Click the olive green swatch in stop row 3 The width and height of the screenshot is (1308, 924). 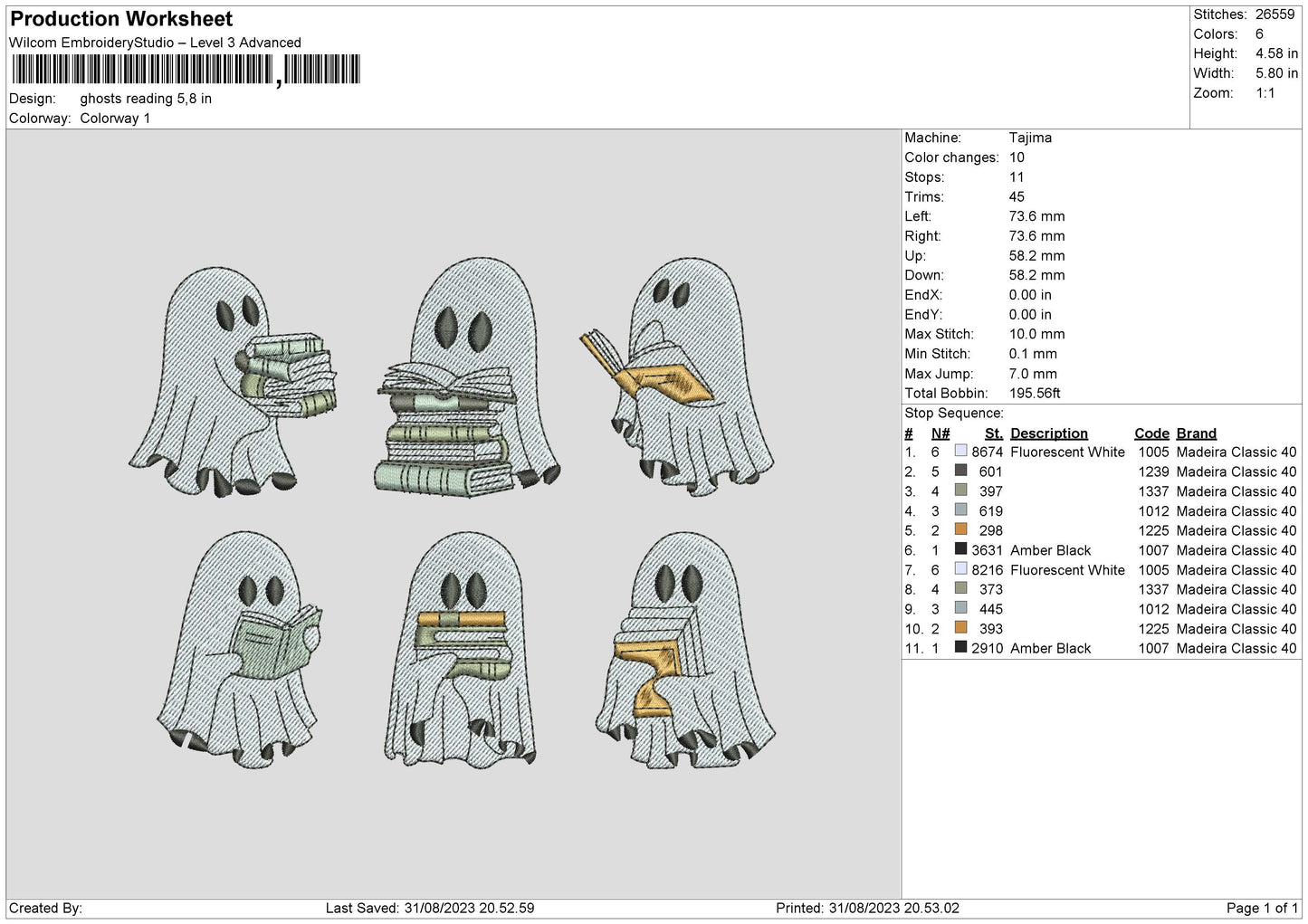(x=960, y=491)
